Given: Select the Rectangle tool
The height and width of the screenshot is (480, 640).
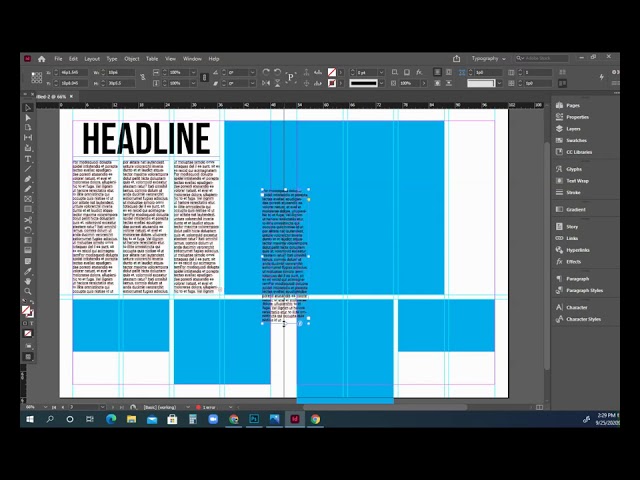Looking at the screenshot, I should click(x=28, y=209).
